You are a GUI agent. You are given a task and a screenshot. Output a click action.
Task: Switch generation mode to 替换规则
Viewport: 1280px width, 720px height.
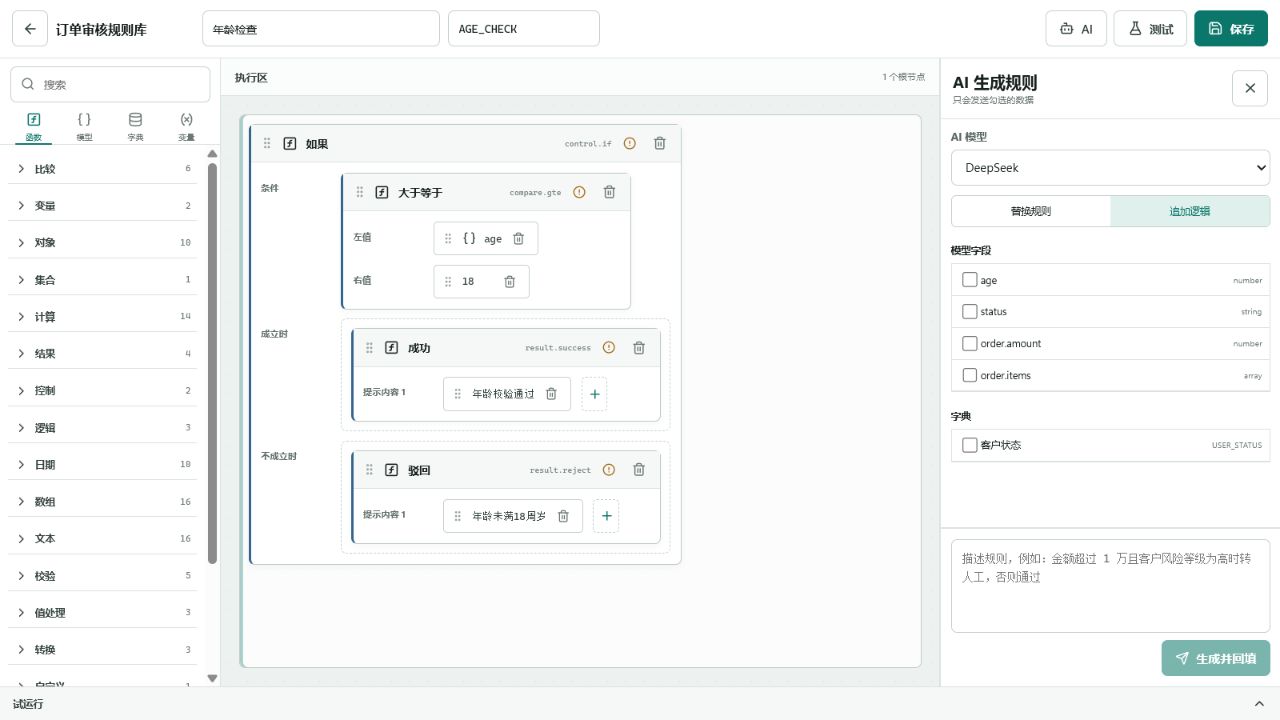(x=1031, y=211)
